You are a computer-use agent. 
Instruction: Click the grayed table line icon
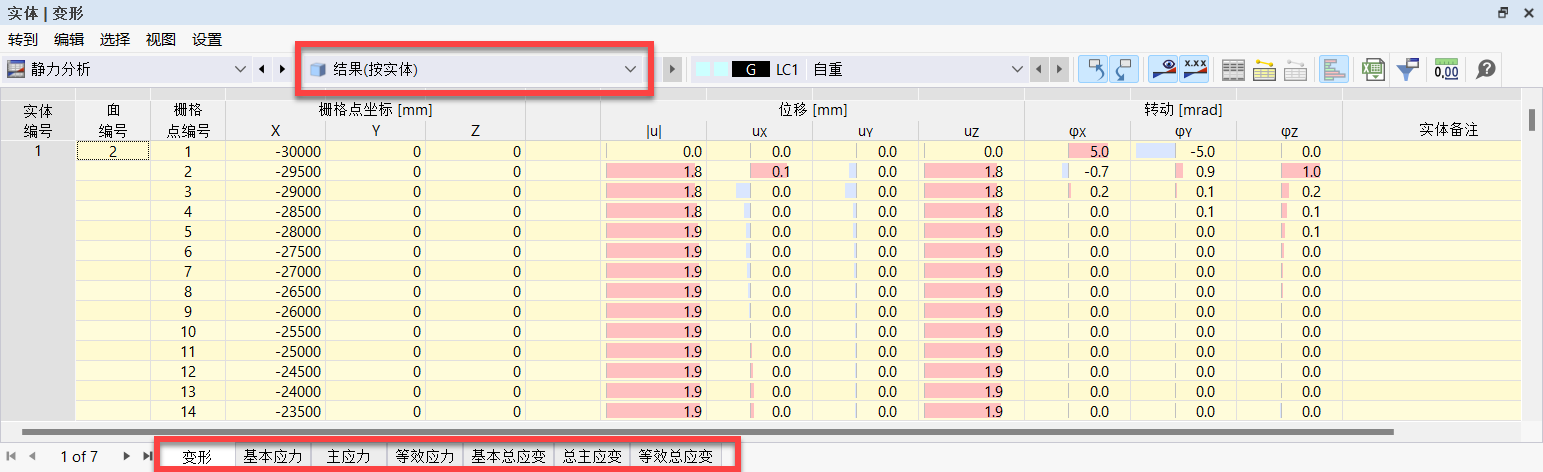click(1295, 69)
